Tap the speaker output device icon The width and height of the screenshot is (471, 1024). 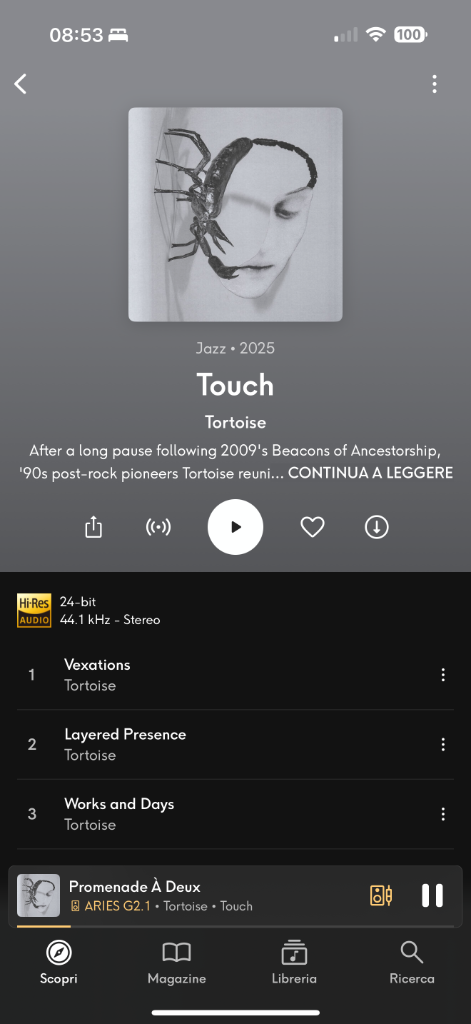tap(381, 895)
